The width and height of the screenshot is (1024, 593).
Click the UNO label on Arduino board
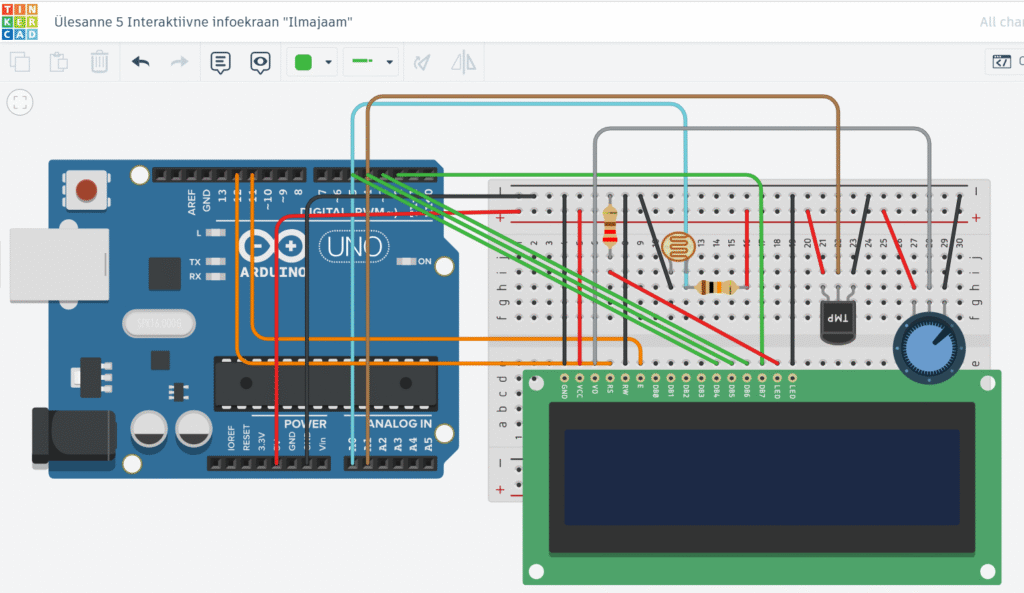tap(355, 247)
